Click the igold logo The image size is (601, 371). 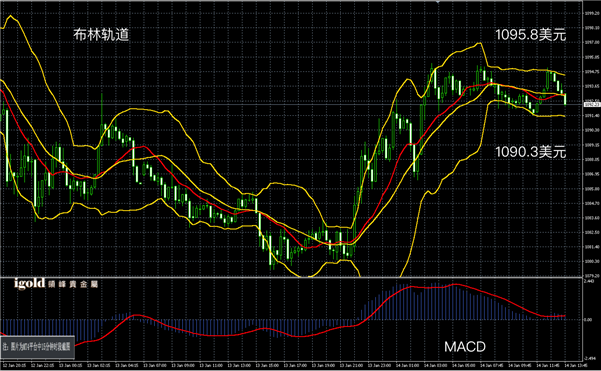[x=30, y=284]
